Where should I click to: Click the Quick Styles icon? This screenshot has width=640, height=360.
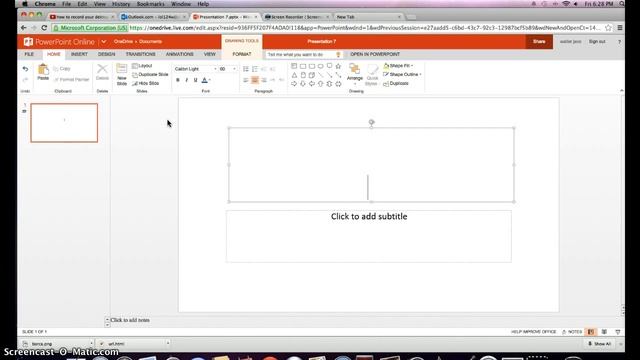tap(372, 70)
